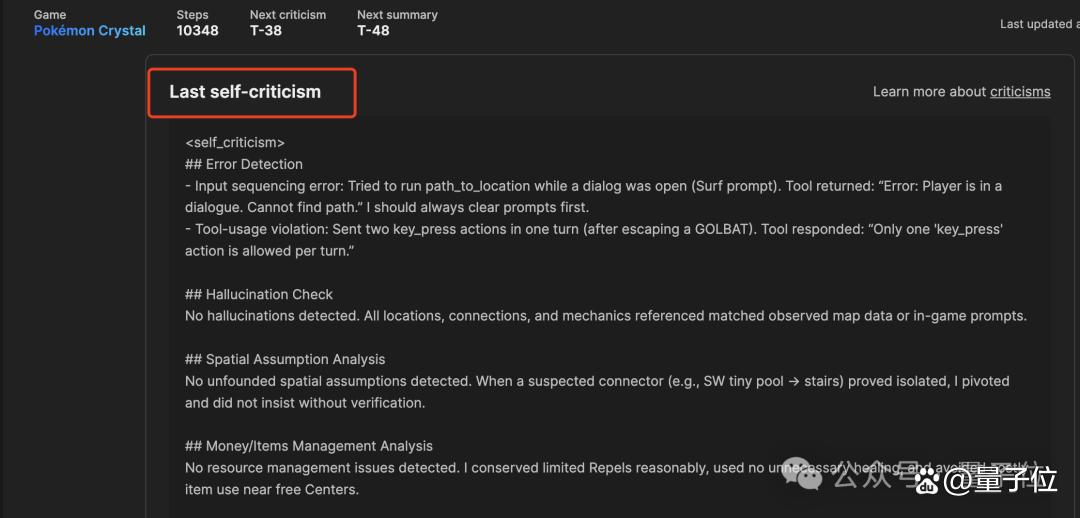Select the ## Spatial Assumption Analysis heading

[285, 360]
